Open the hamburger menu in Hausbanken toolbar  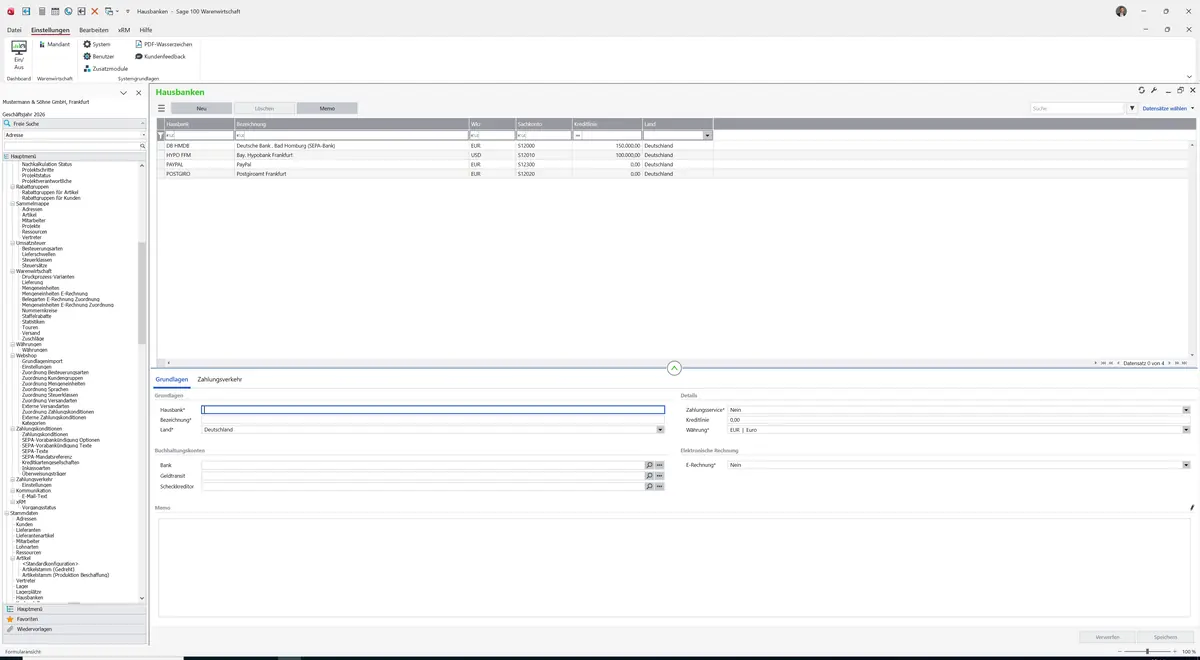(x=161, y=108)
